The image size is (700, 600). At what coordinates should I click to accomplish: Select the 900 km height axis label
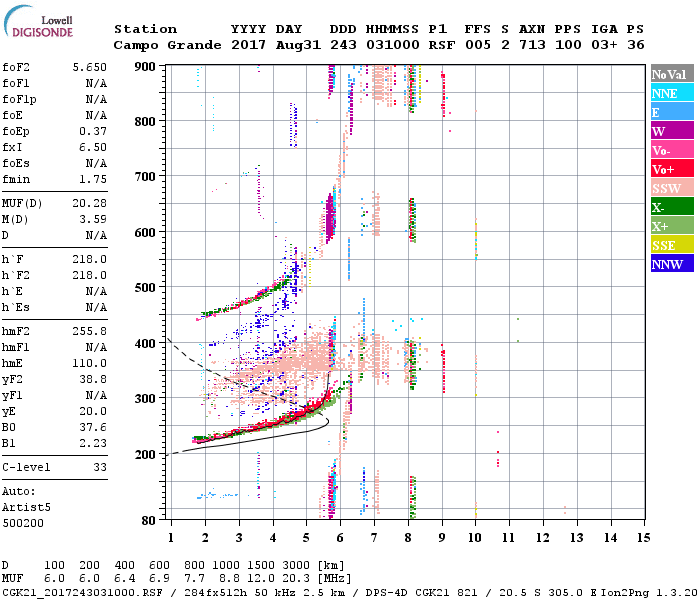146,67
